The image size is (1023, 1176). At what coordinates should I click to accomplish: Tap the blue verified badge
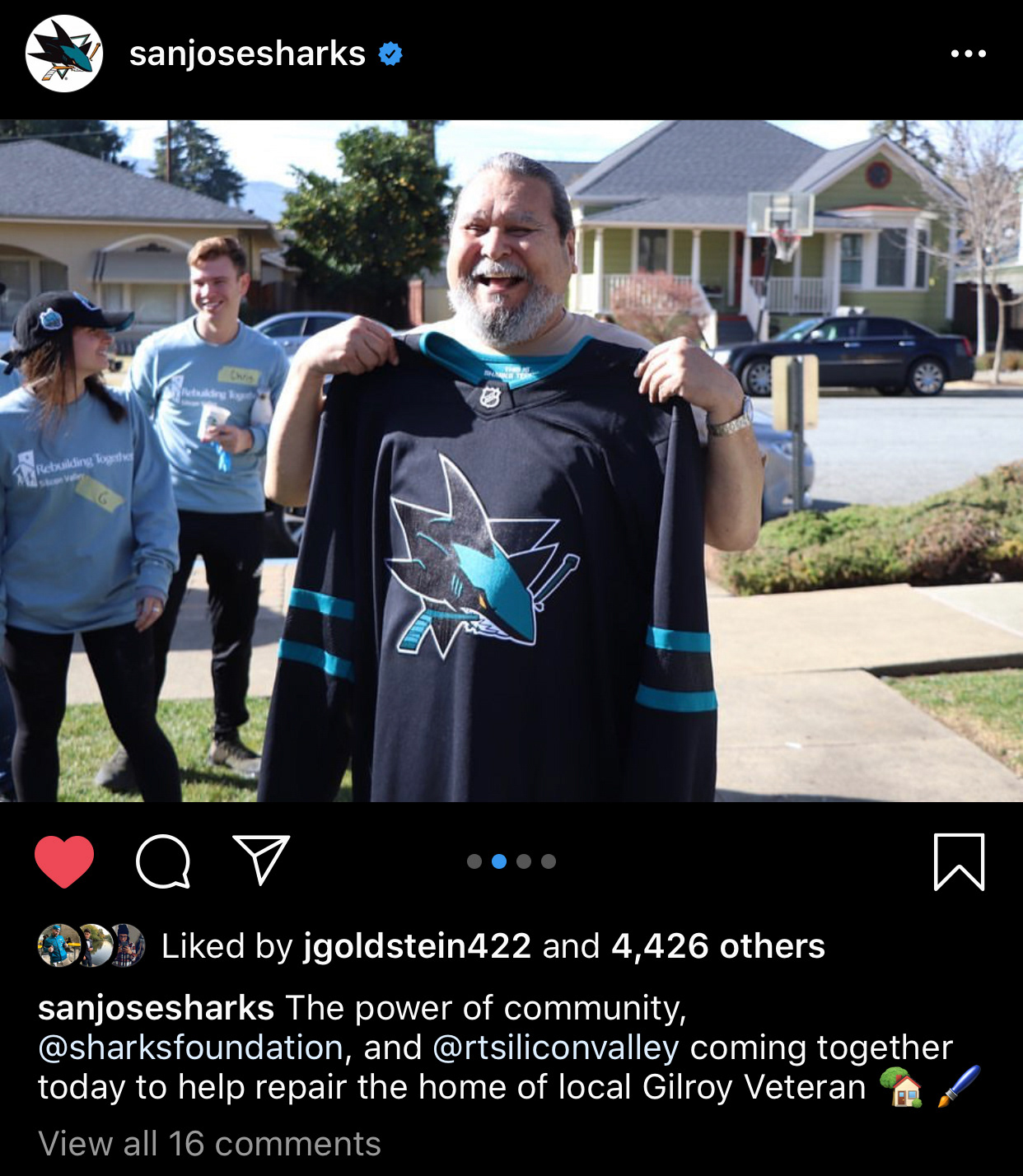click(390, 54)
